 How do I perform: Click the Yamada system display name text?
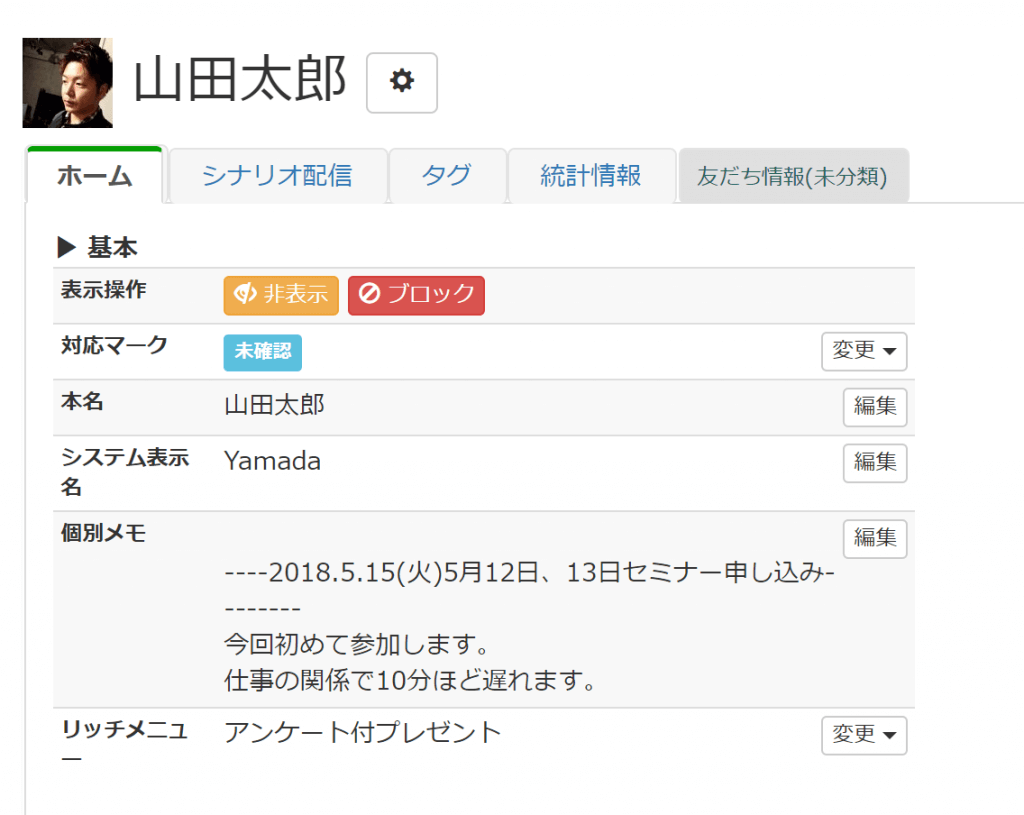click(x=272, y=461)
